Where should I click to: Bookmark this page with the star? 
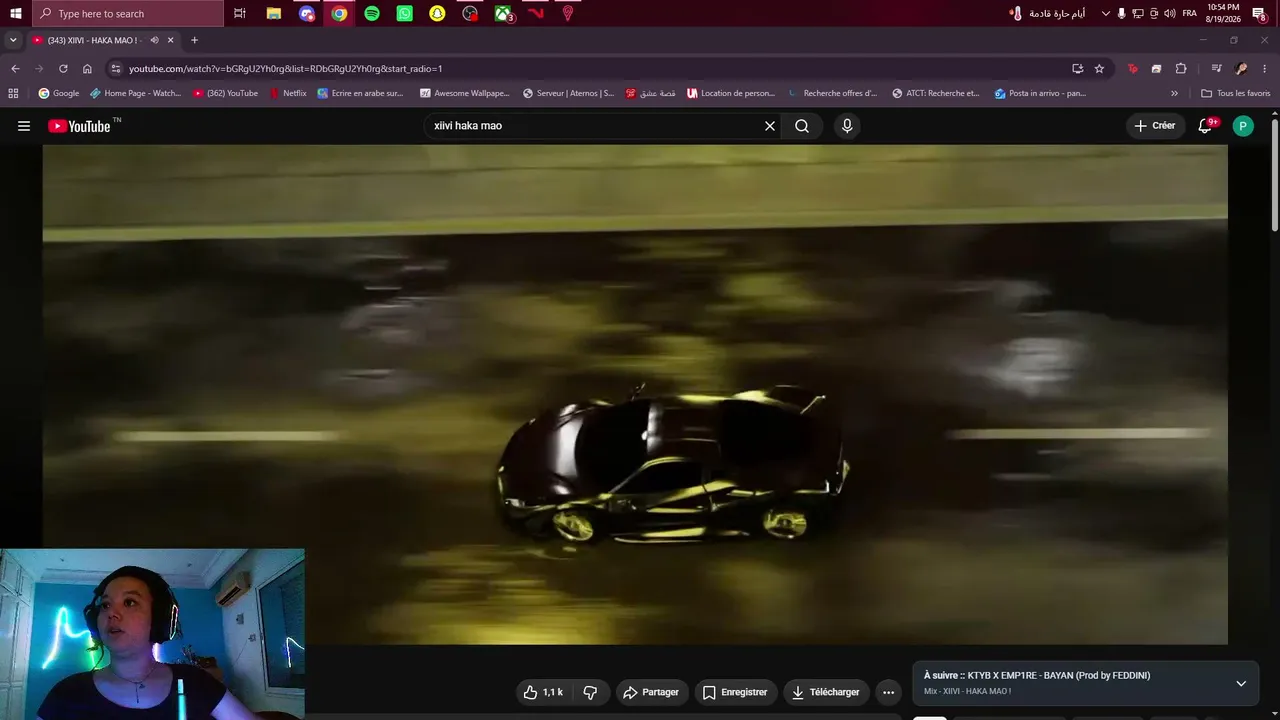[1099, 69]
